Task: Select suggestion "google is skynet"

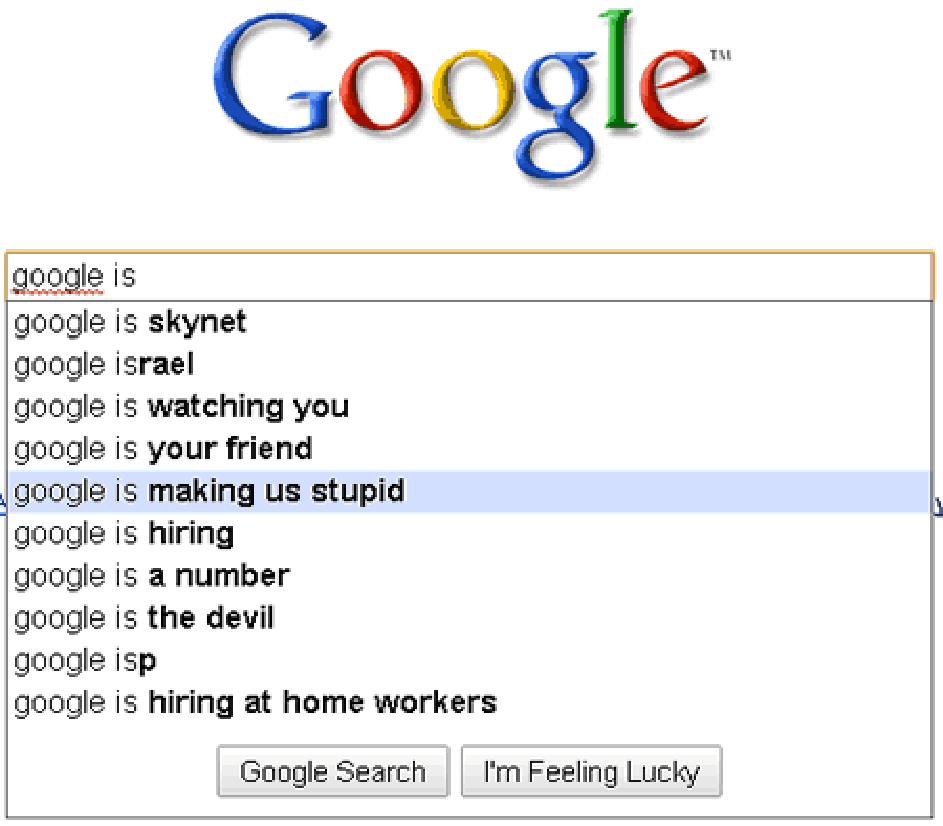Action: (x=469, y=322)
